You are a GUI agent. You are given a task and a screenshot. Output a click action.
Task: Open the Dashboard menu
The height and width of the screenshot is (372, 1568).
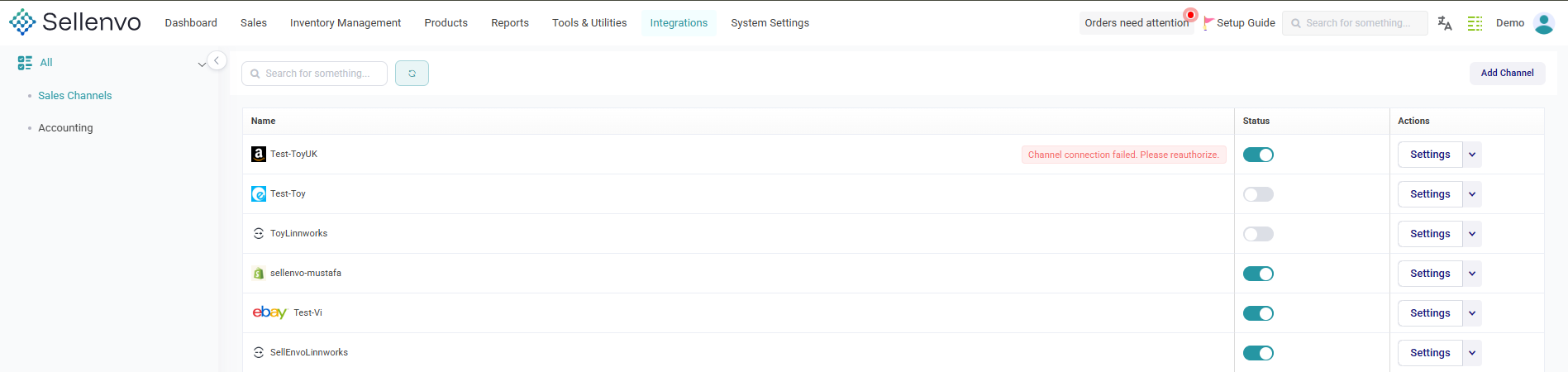(191, 23)
